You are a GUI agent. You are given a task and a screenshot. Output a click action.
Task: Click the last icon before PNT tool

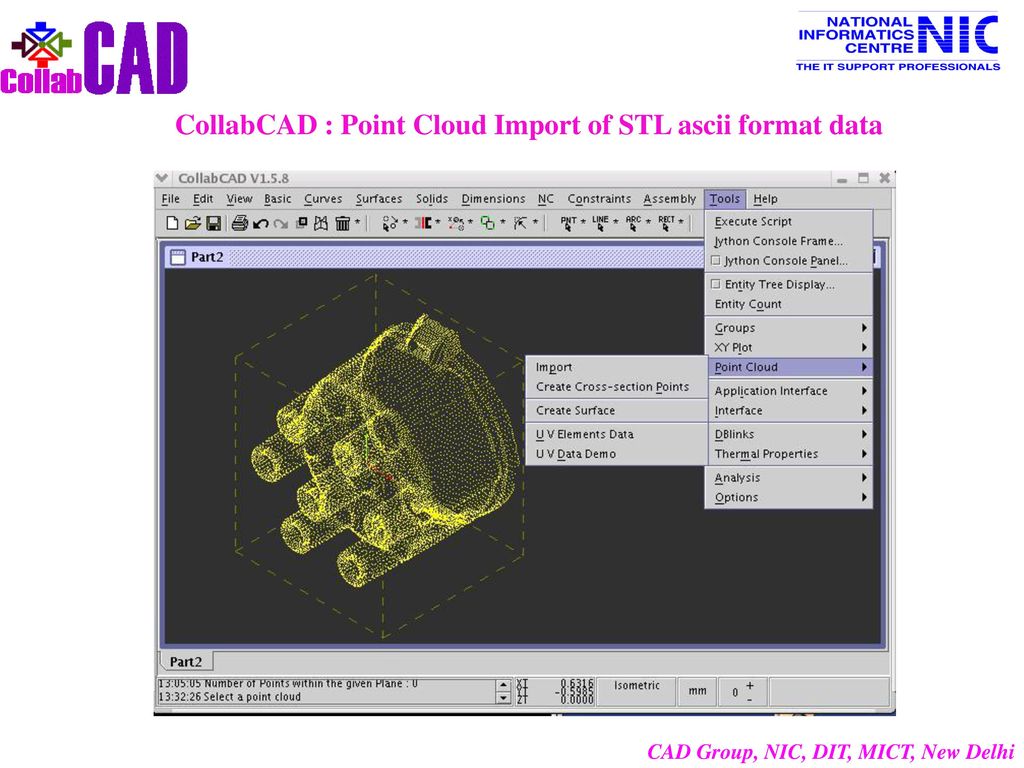pos(520,223)
